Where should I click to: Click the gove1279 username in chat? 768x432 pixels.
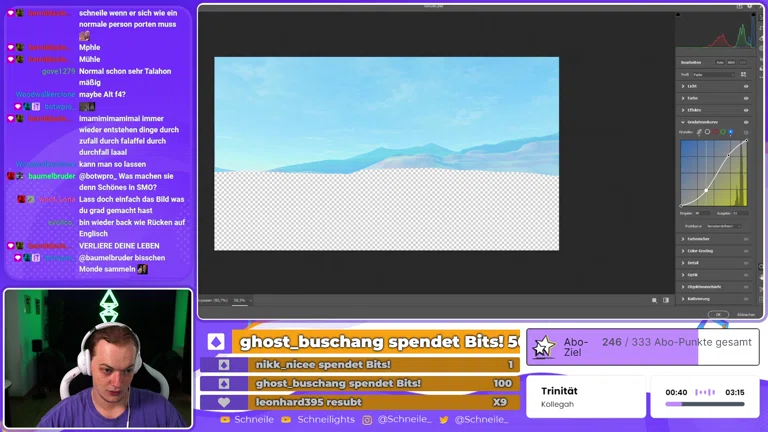point(58,72)
